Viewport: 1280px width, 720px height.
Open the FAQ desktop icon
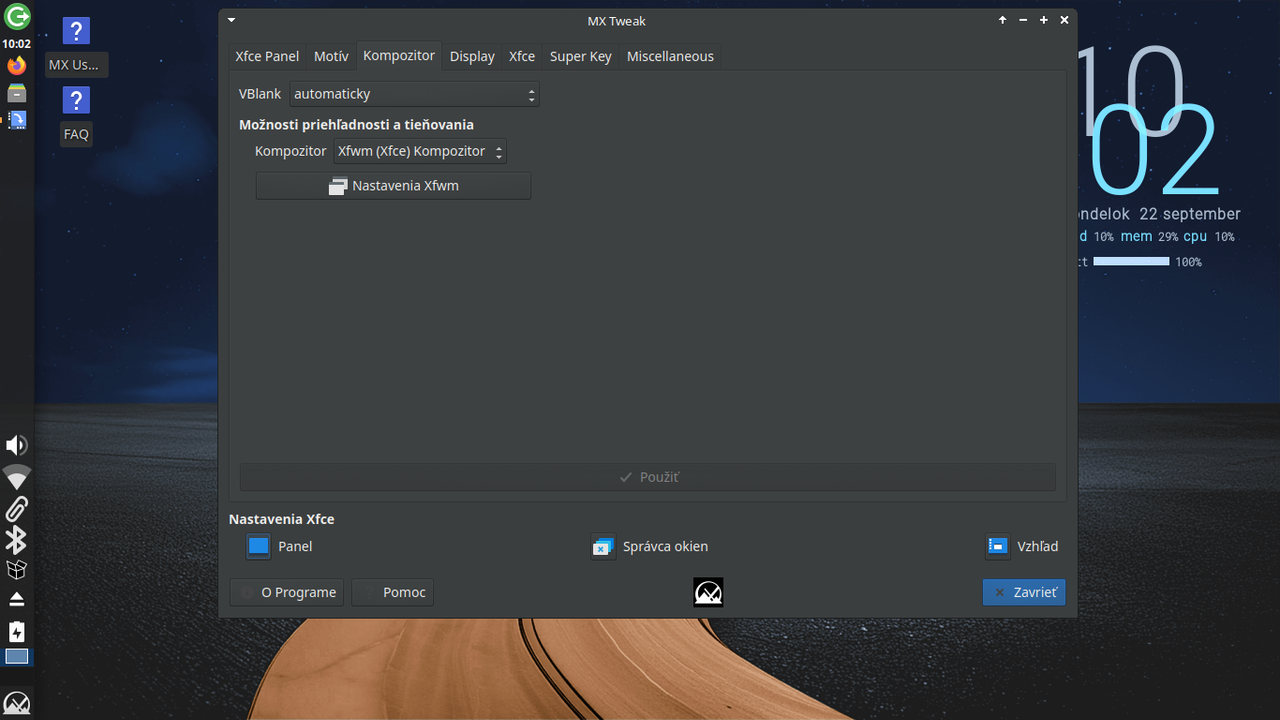[76, 115]
